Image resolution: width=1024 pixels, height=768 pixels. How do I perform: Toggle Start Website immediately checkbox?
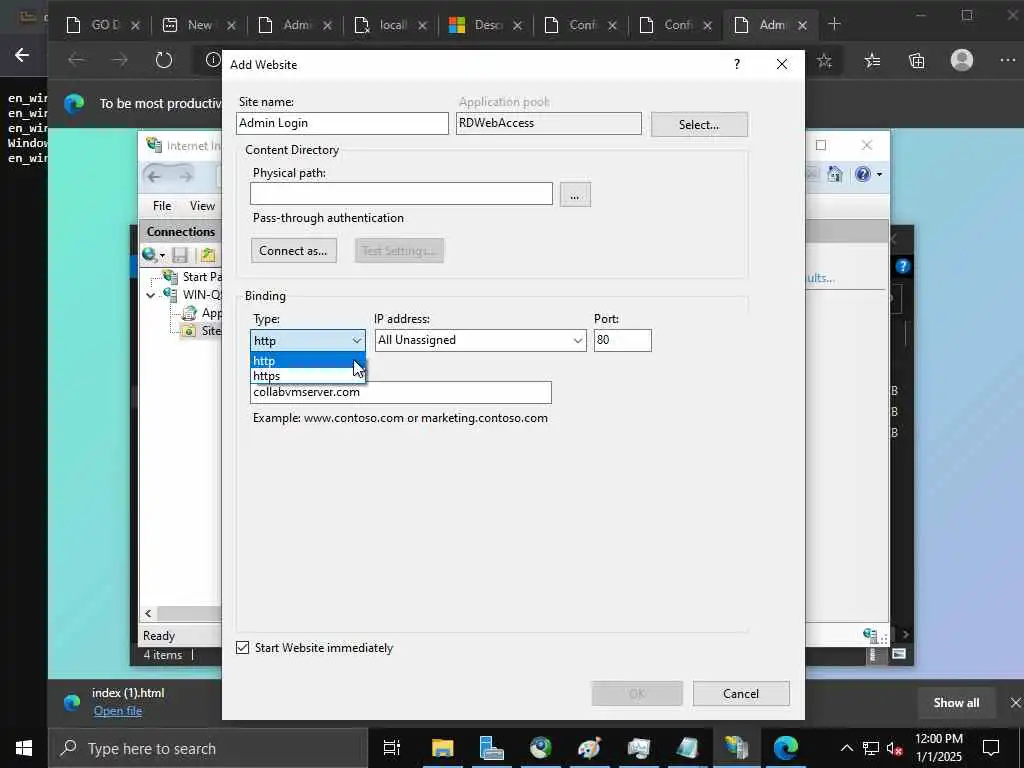click(242, 647)
